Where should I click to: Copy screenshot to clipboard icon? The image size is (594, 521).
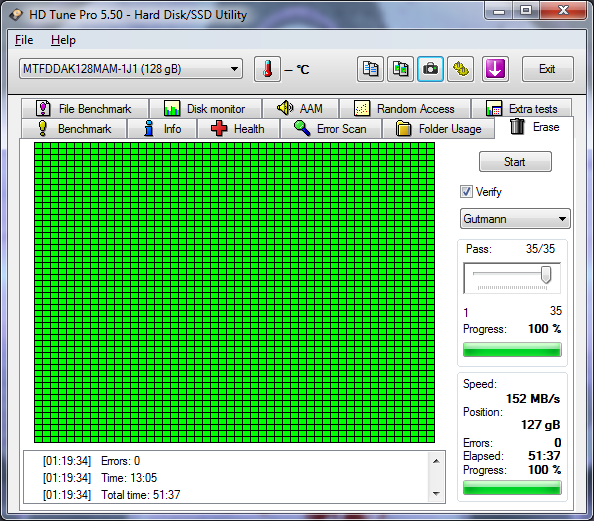tap(400, 69)
